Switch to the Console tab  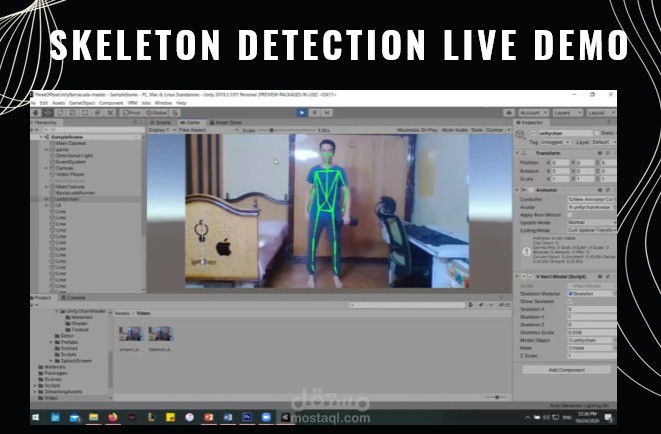73,297
